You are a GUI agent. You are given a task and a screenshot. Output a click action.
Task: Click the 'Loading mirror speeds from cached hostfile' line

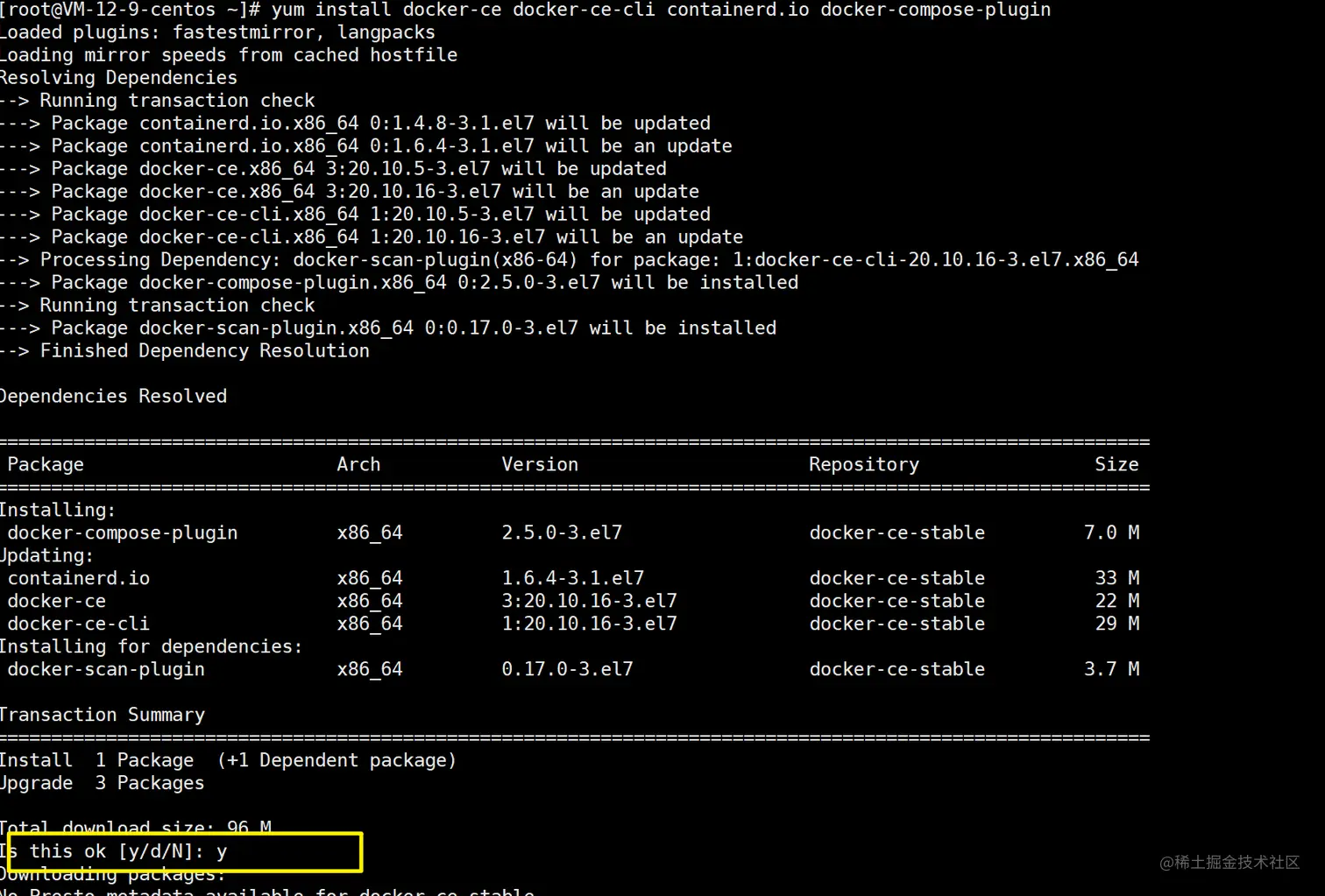click(x=229, y=55)
